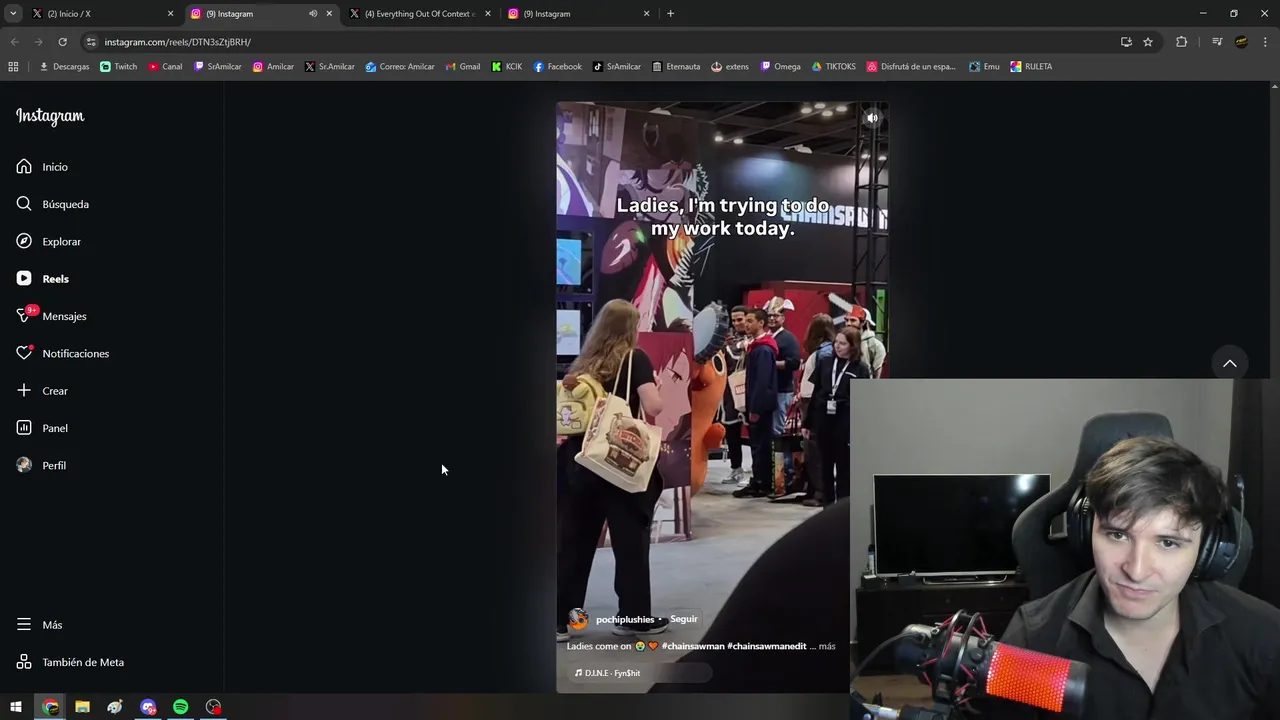
Task: Open RULETA bookmark
Action: click(x=1031, y=67)
